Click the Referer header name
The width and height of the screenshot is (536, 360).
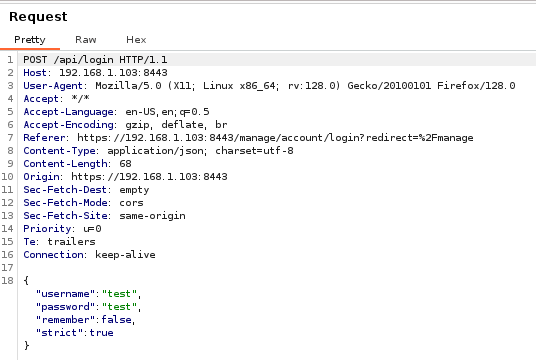pos(44,137)
